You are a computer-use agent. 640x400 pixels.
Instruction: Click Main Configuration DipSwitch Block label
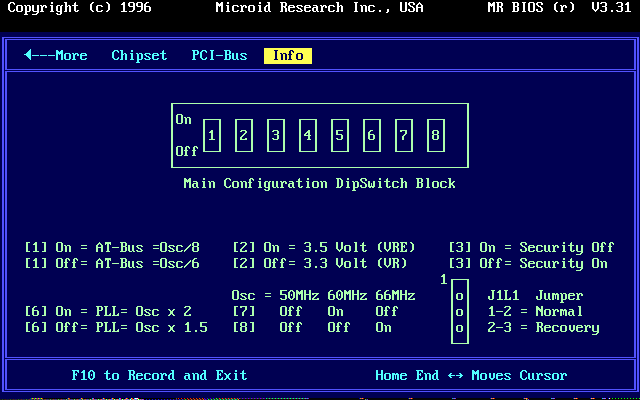(x=319, y=184)
